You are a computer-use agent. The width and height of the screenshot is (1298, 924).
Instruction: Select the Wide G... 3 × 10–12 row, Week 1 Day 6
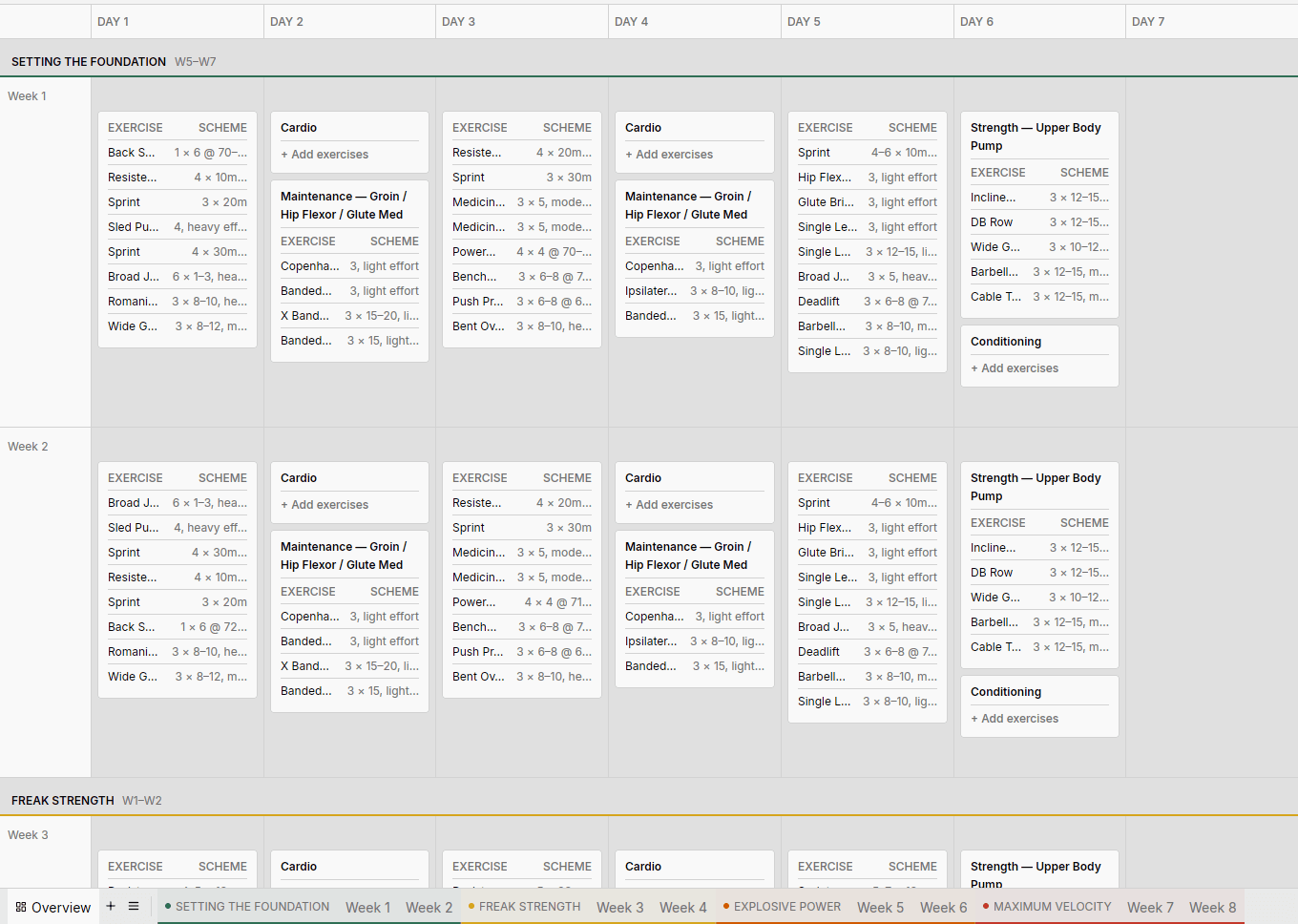(1039, 247)
